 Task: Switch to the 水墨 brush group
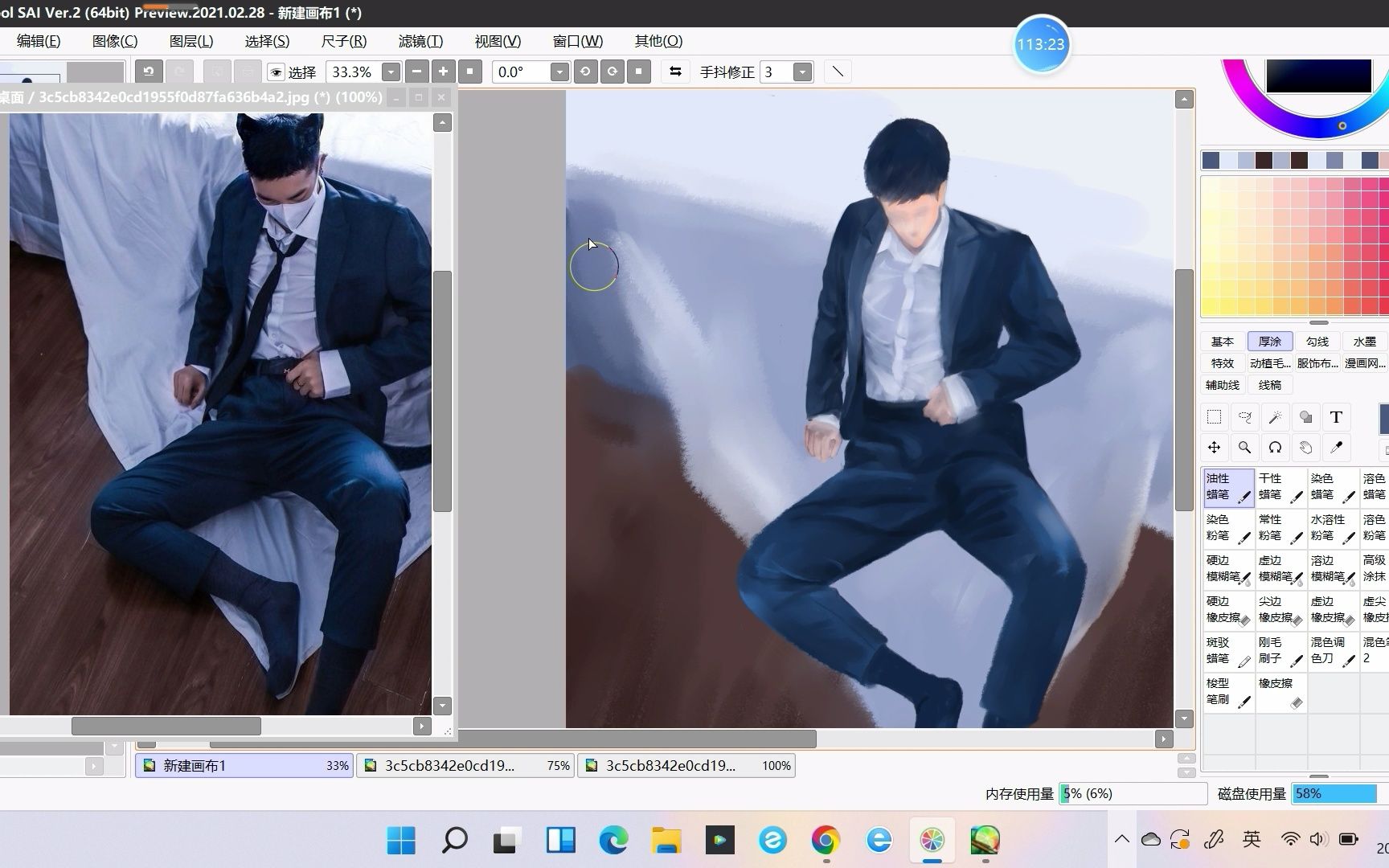pyautogui.click(x=1365, y=342)
